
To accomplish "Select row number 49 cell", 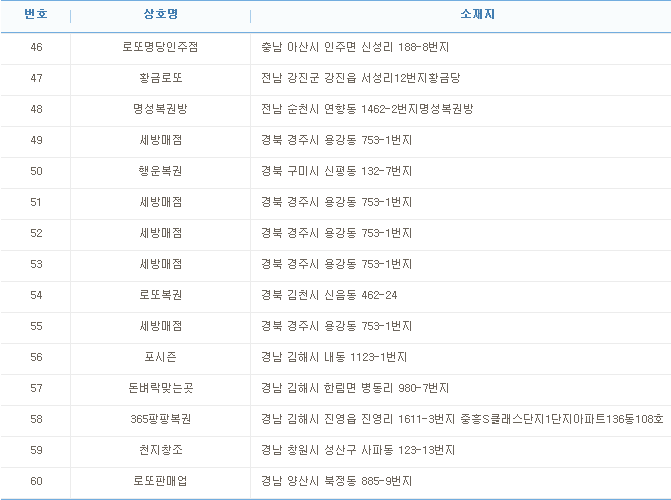I will tap(36, 140).
